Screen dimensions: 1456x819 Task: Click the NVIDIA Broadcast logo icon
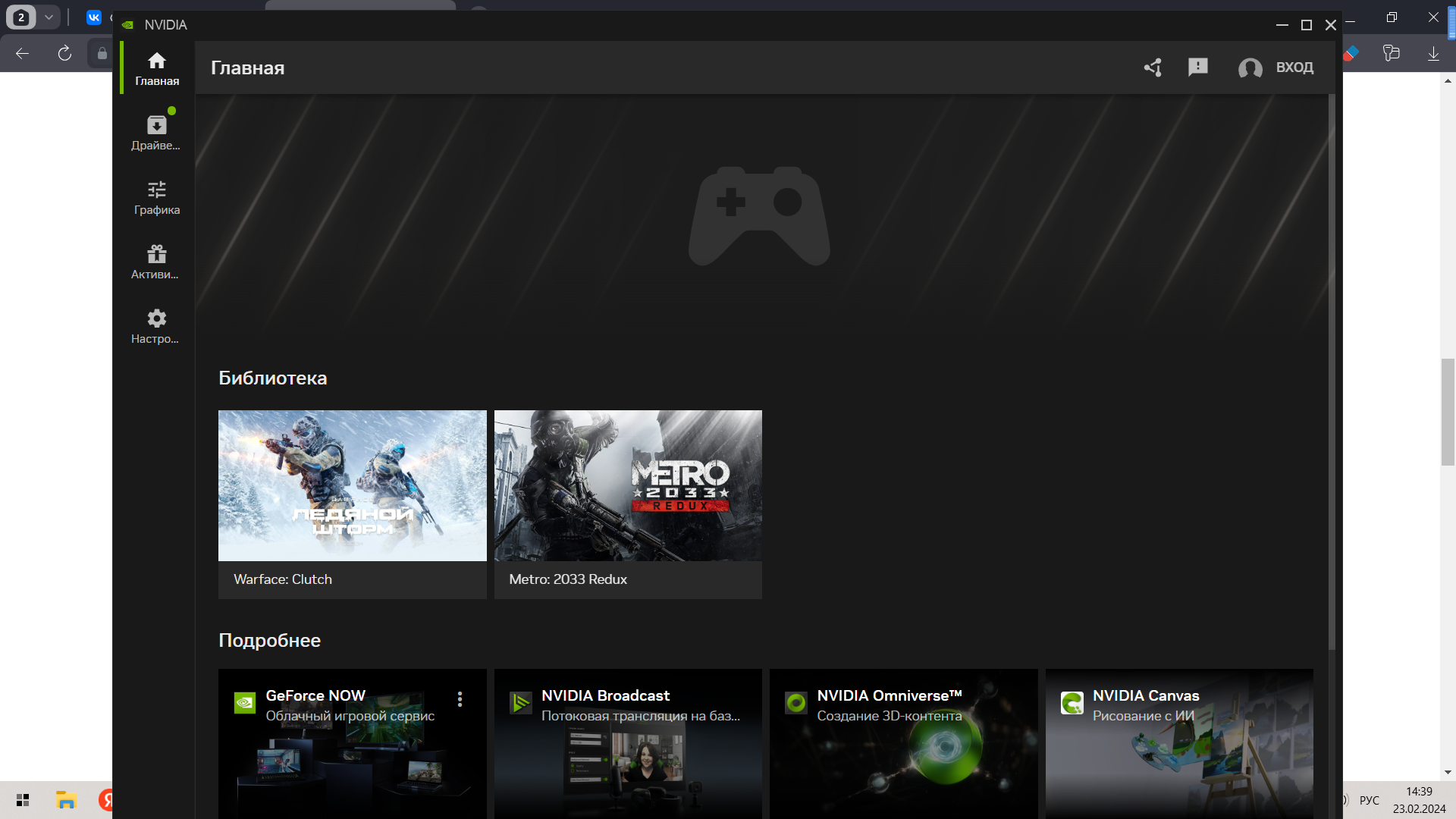tap(520, 703)
